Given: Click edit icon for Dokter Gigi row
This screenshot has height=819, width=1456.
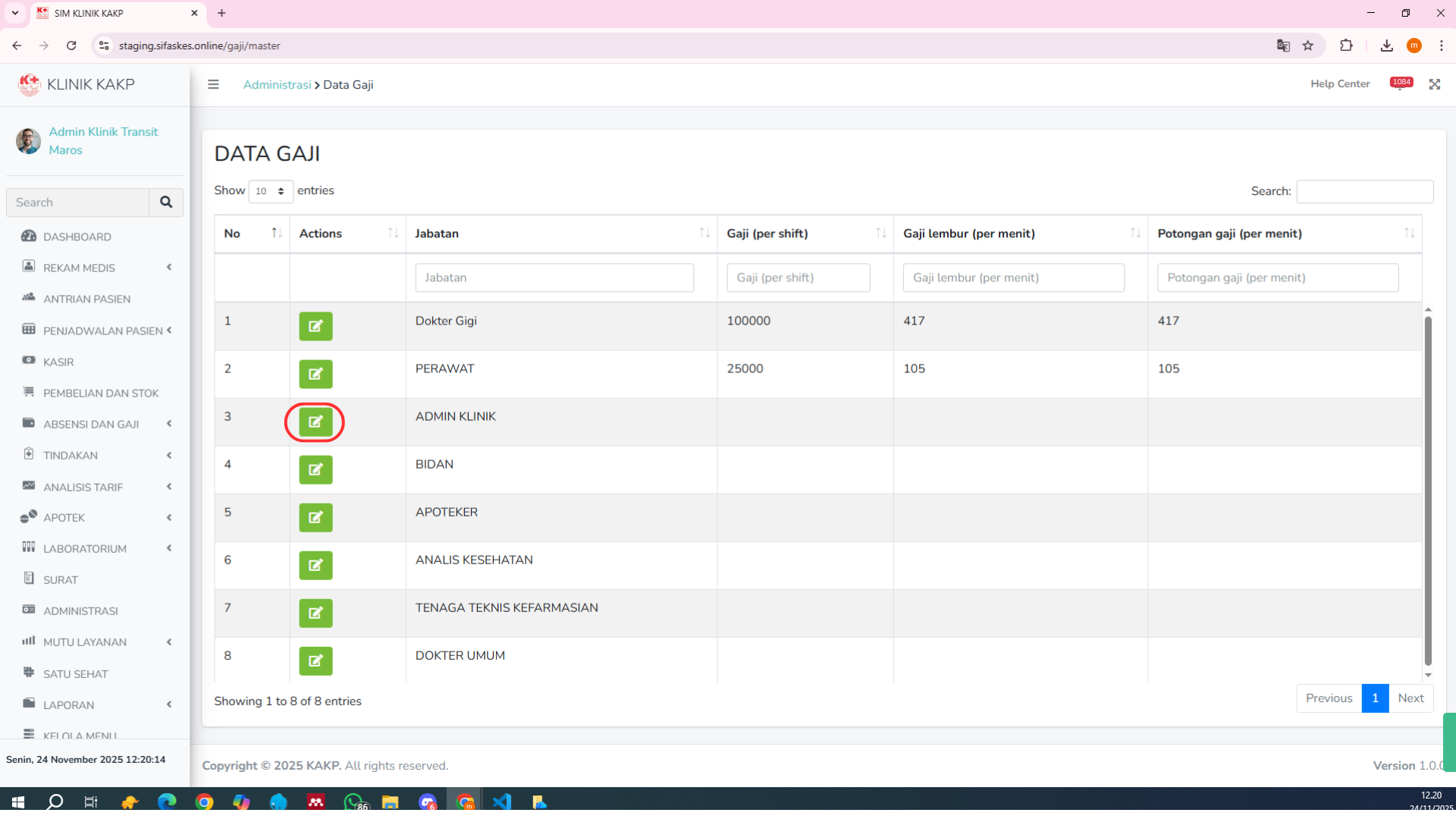Looking at the screenshot, I should [315, 326].
